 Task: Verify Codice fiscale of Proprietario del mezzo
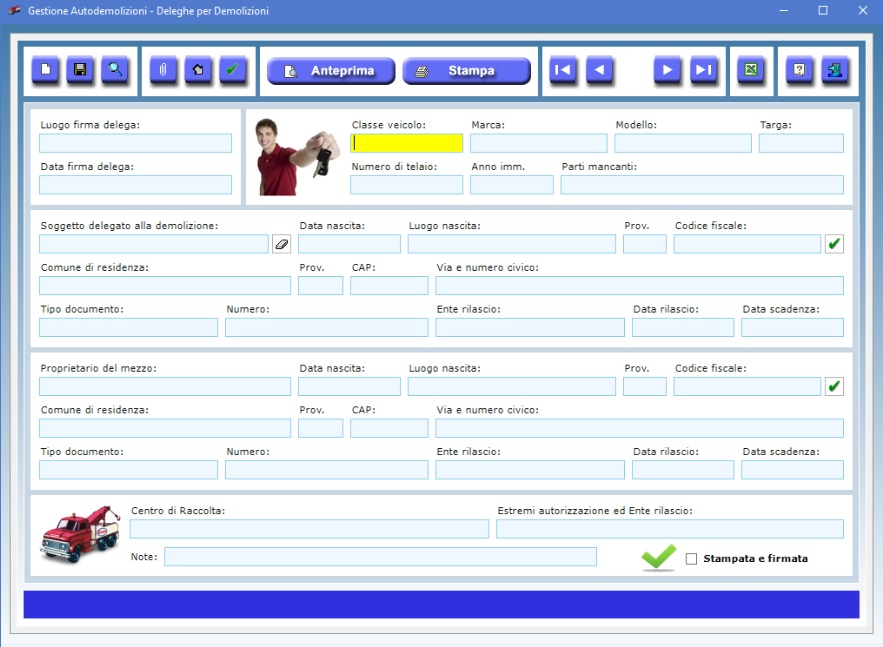[834, 386]
